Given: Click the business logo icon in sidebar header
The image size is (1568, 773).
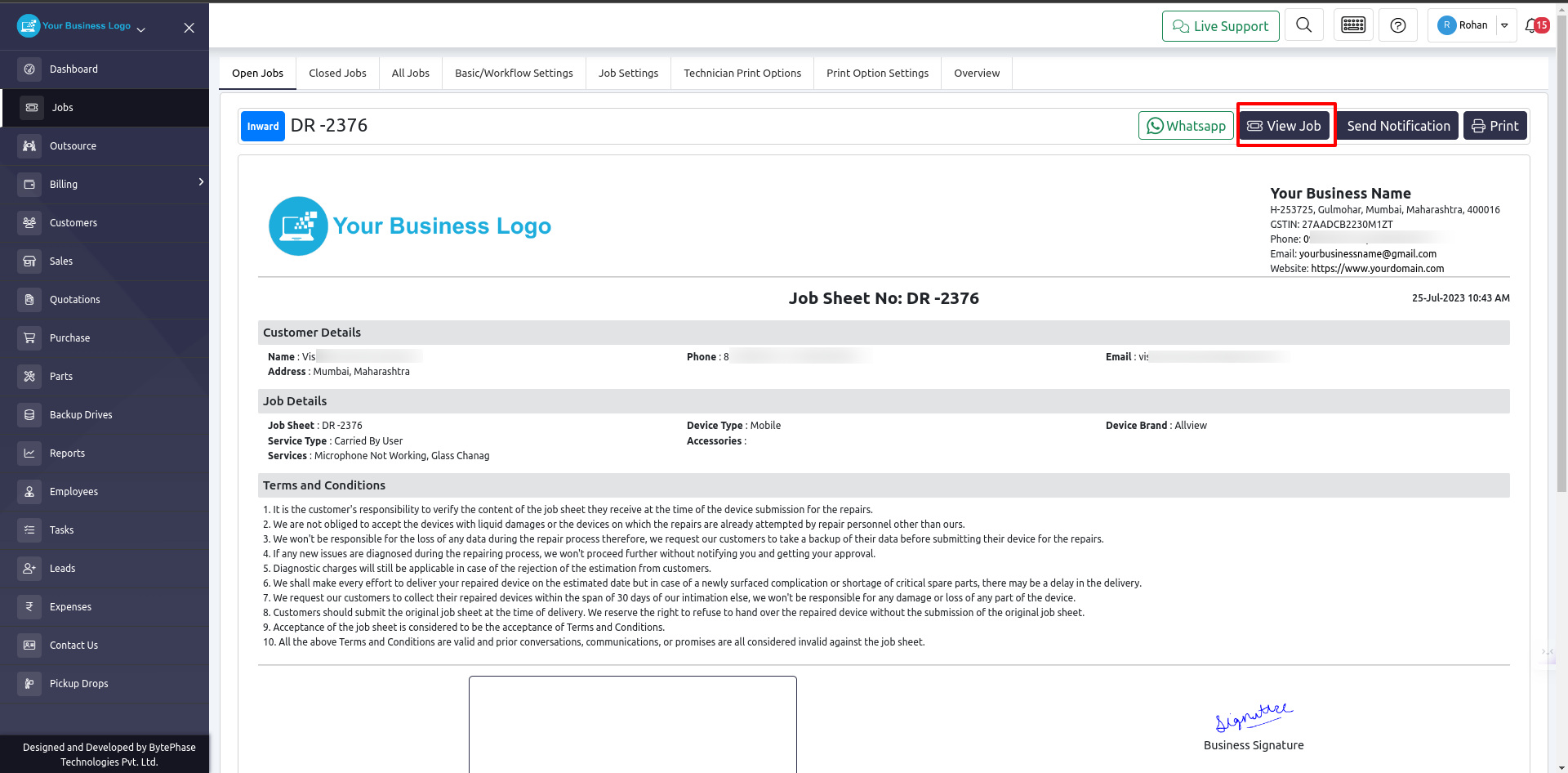Looking at the screenshot, I should point(29,26).
